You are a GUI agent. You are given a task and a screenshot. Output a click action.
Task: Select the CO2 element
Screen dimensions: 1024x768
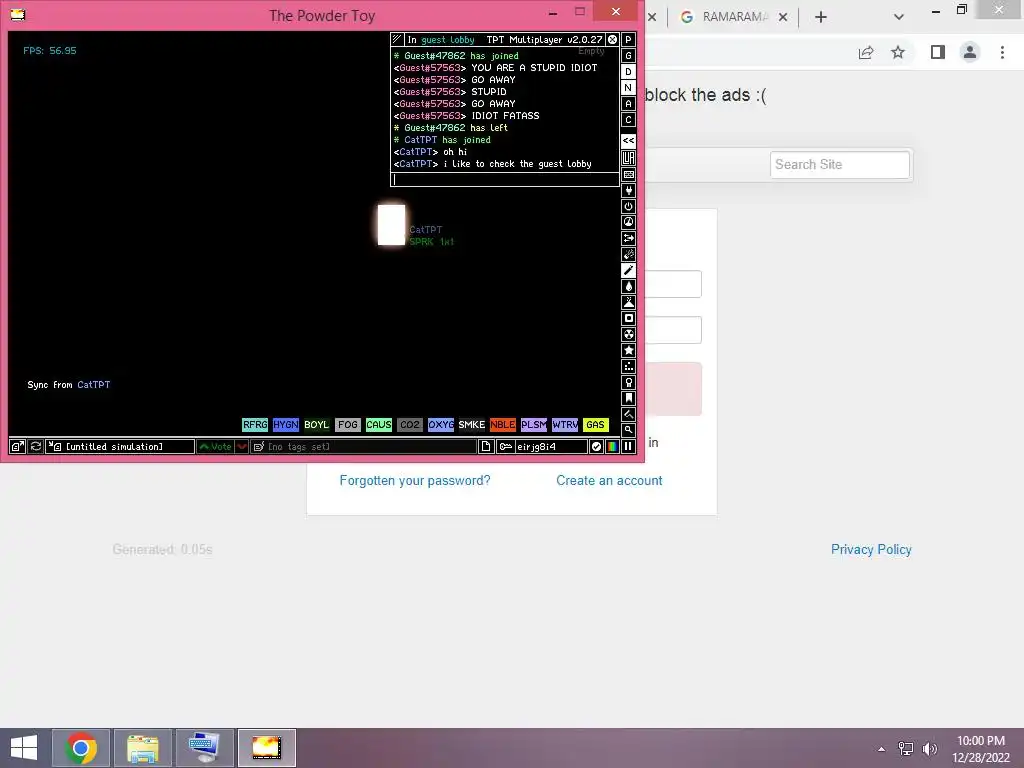click(x=409, y=424)
